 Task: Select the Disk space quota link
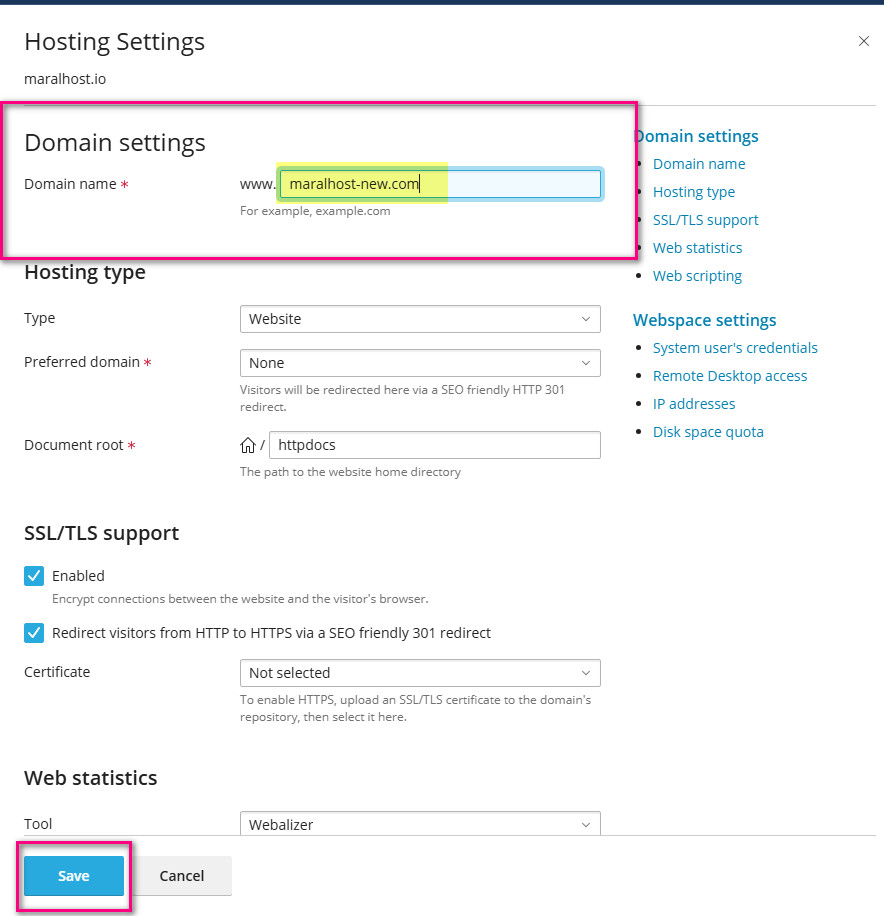click(x=708, y=432)
